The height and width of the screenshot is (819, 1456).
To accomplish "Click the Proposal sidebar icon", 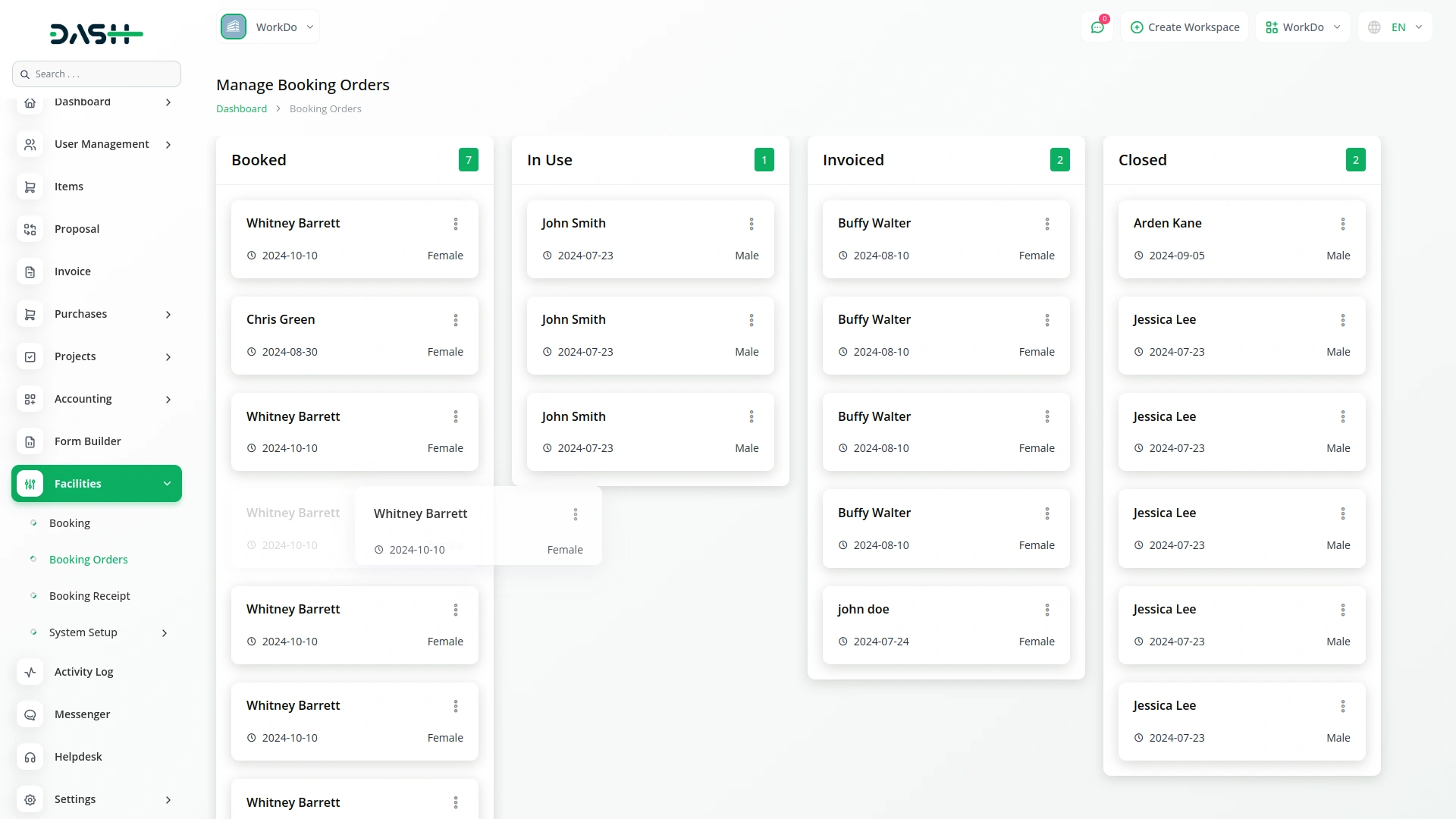I will click(x=30, y=229).
